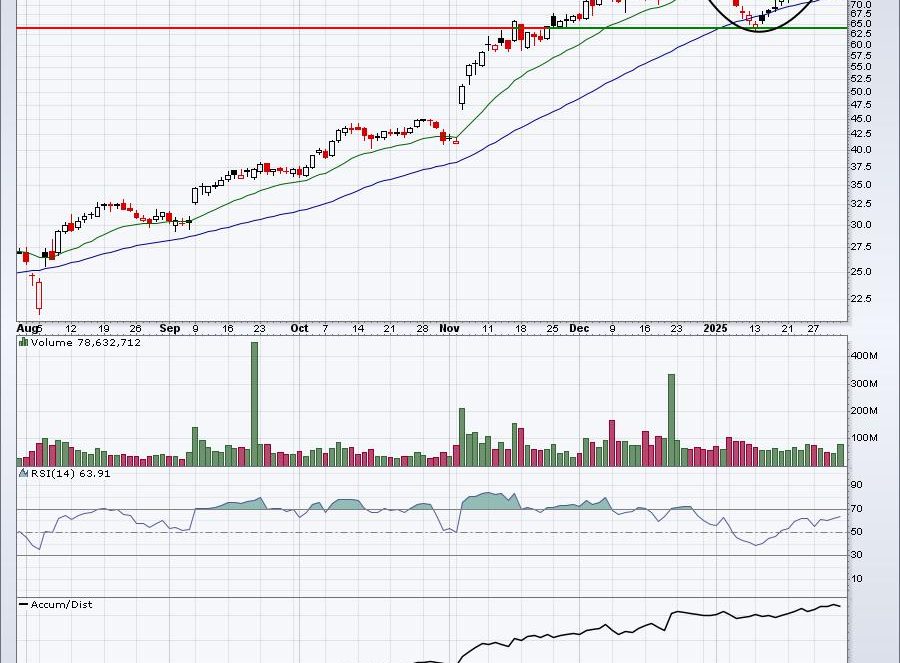Select the 'Volume 78,632,712' label

pos(86,343)
